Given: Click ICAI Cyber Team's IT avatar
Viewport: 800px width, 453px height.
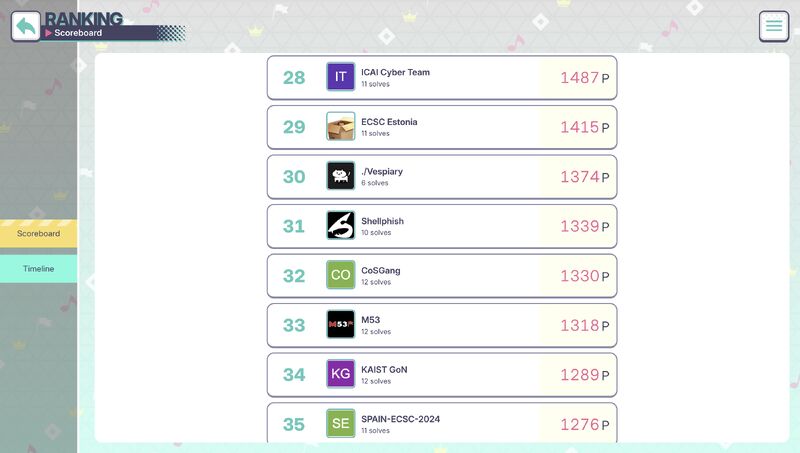Looking at the screenshot, I should pos(340,77).
